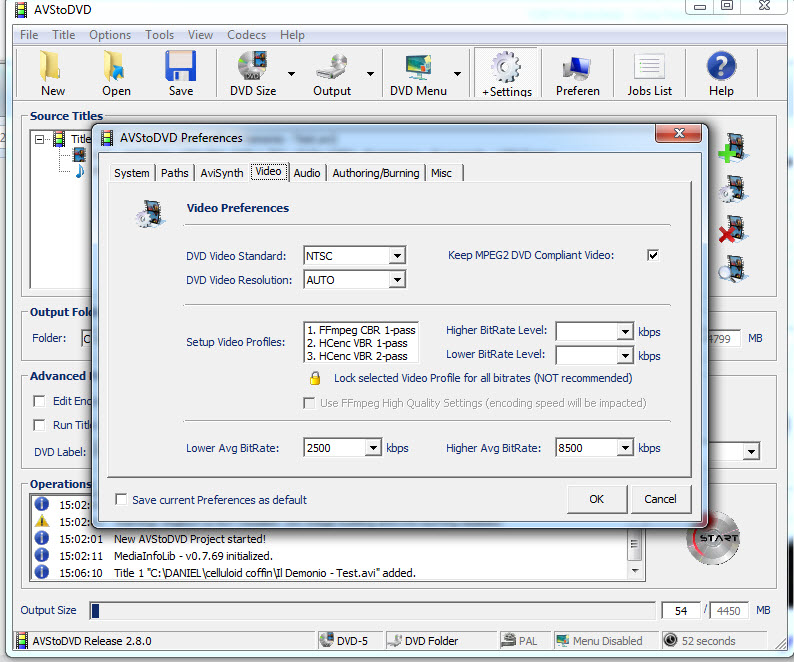Click the output size 54 value field
This screenshot has height=662, width=794.
(681, 610)
